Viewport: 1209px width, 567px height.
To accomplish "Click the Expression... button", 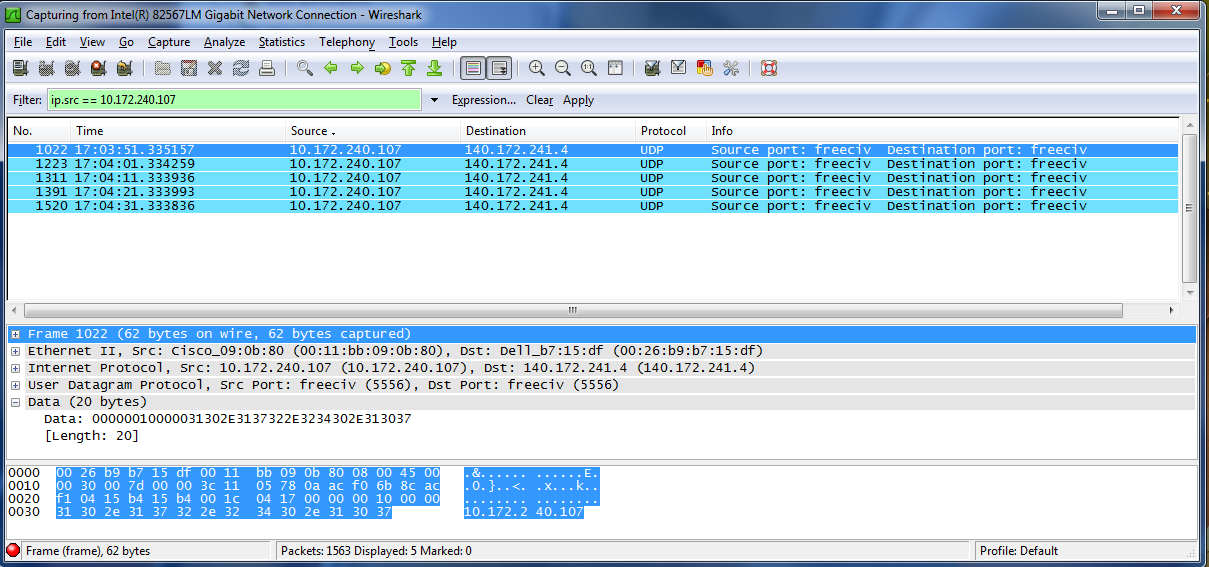I will pyautogui.click(x=484, y=100).
